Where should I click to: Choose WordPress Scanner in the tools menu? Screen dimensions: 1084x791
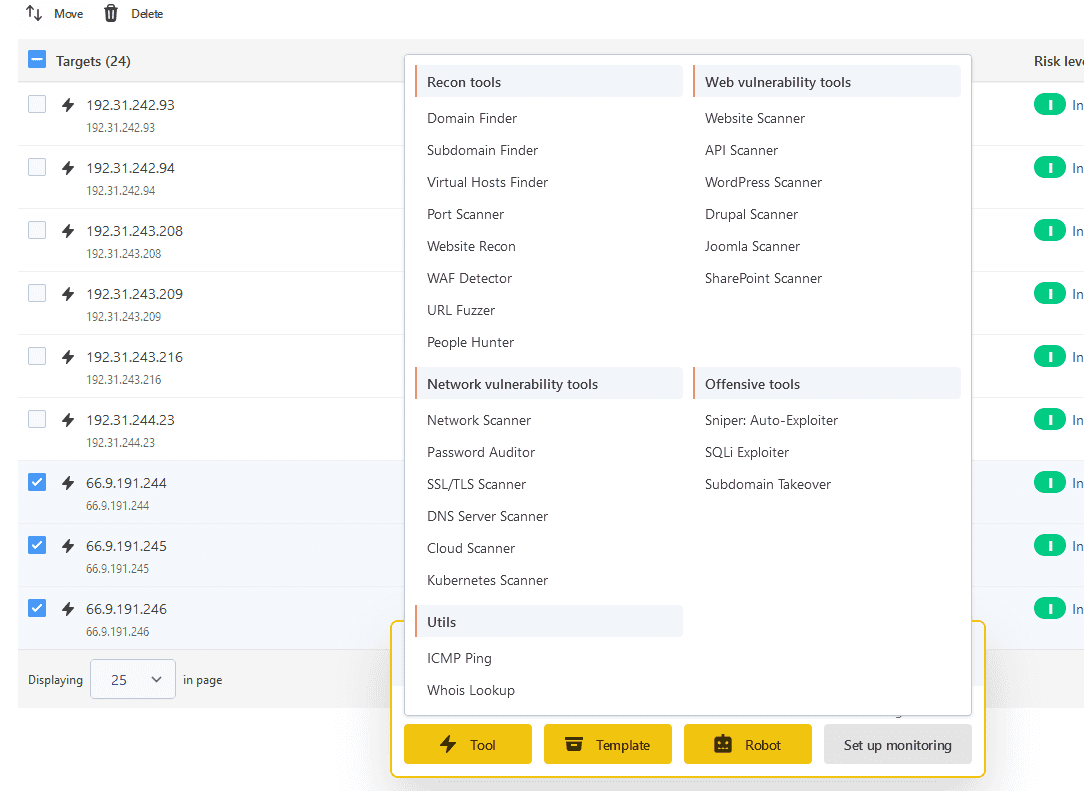click(x=763, y=182)
